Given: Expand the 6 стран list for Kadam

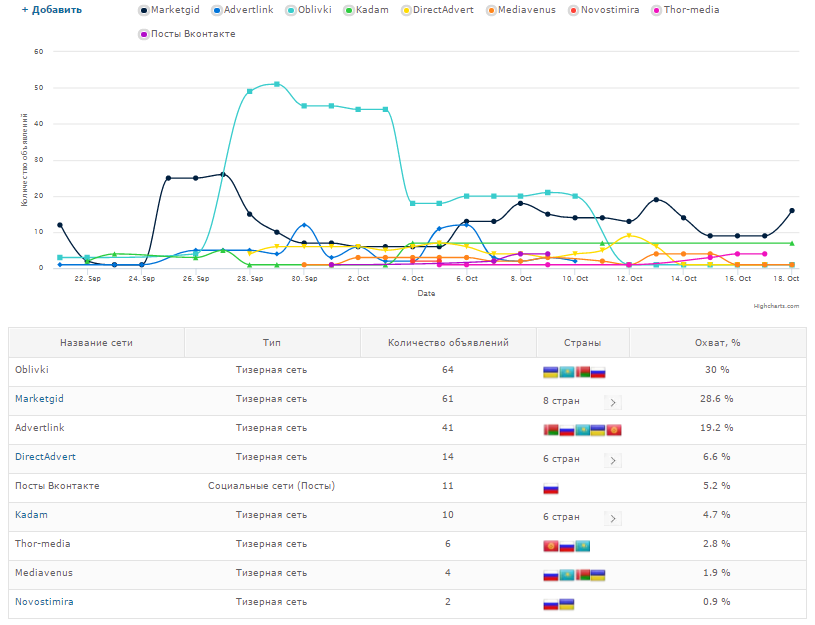Looking at the screenshot, I should coord(613,518).
